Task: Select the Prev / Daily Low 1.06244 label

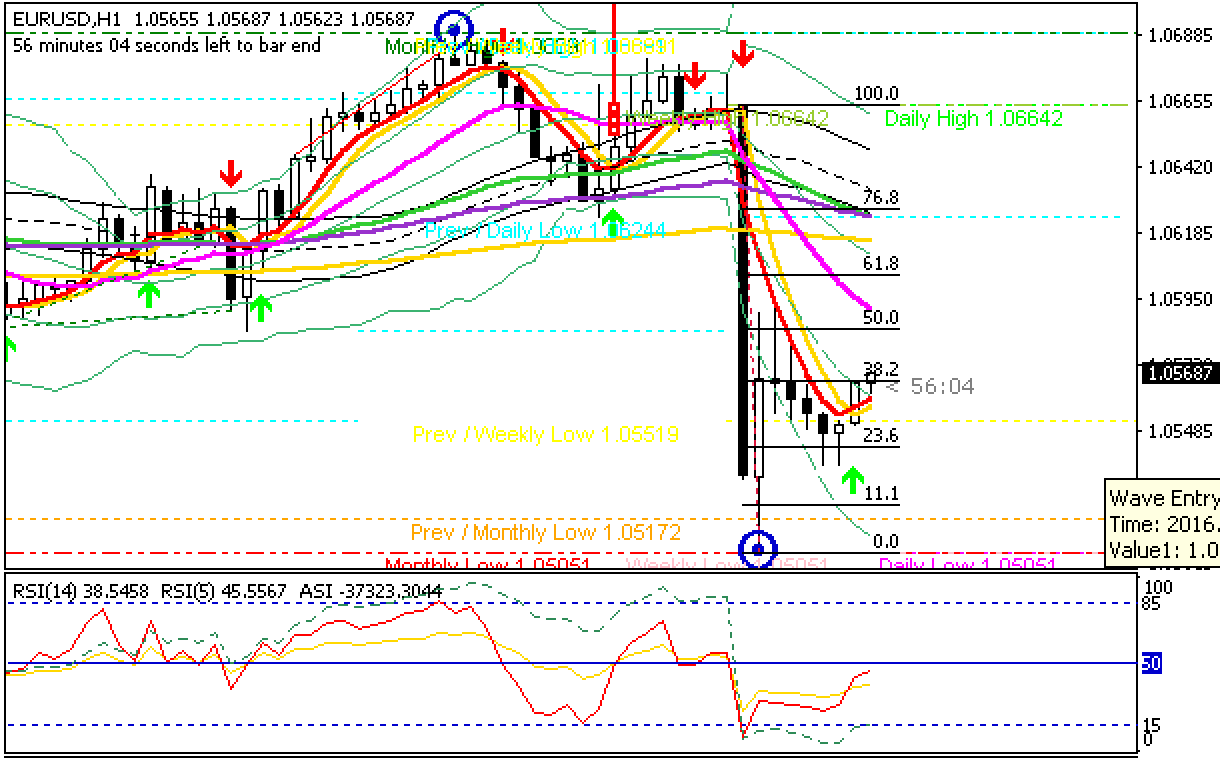Action: [x=545, y=230]
